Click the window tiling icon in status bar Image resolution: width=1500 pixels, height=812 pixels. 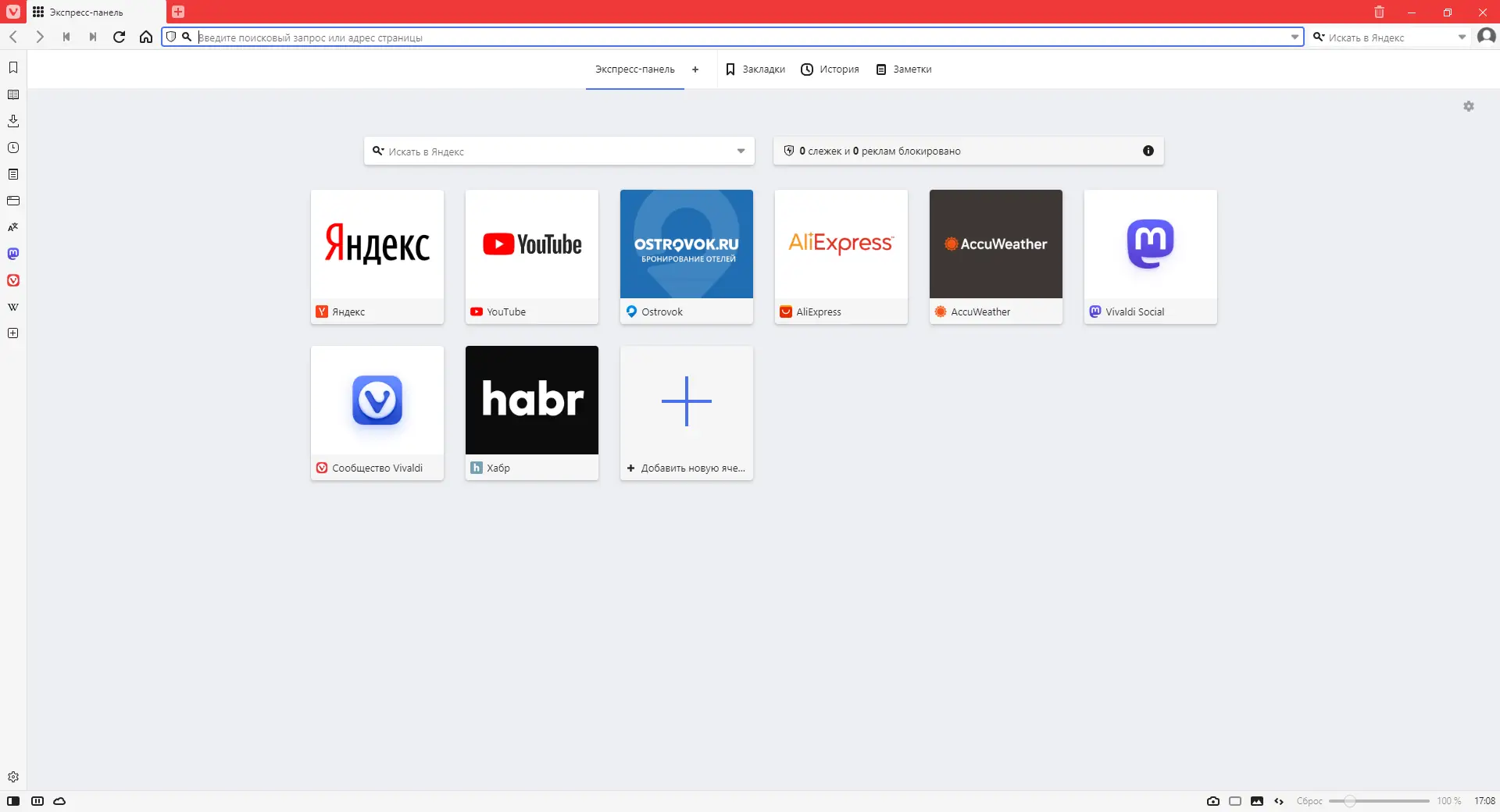click(1235, 801)
